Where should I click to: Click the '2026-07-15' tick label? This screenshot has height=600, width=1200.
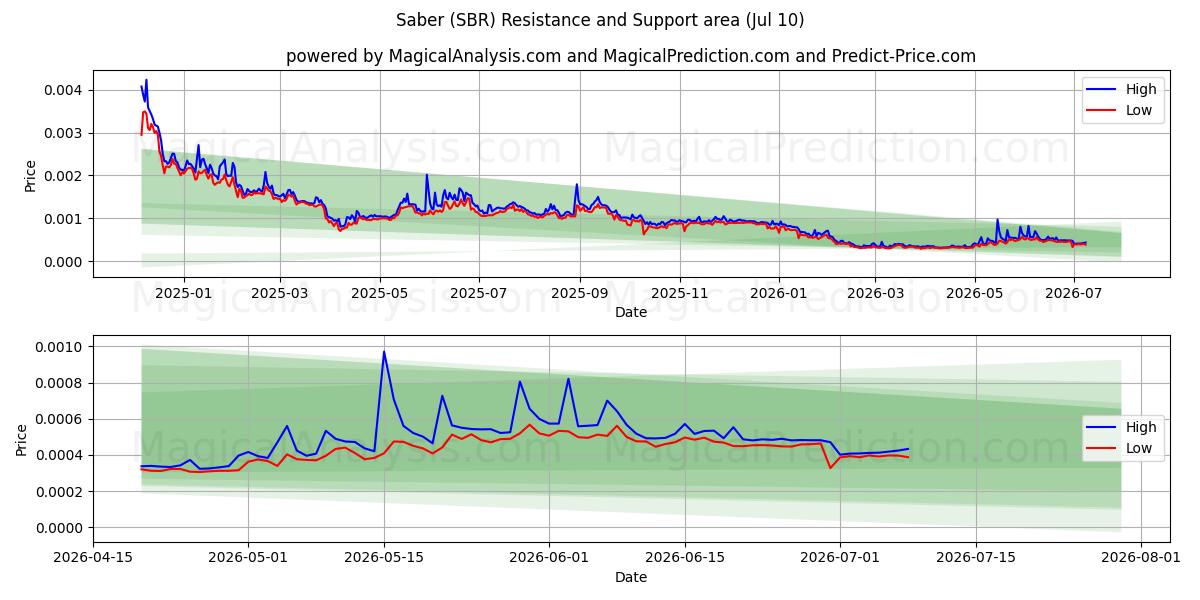(975, 558)
